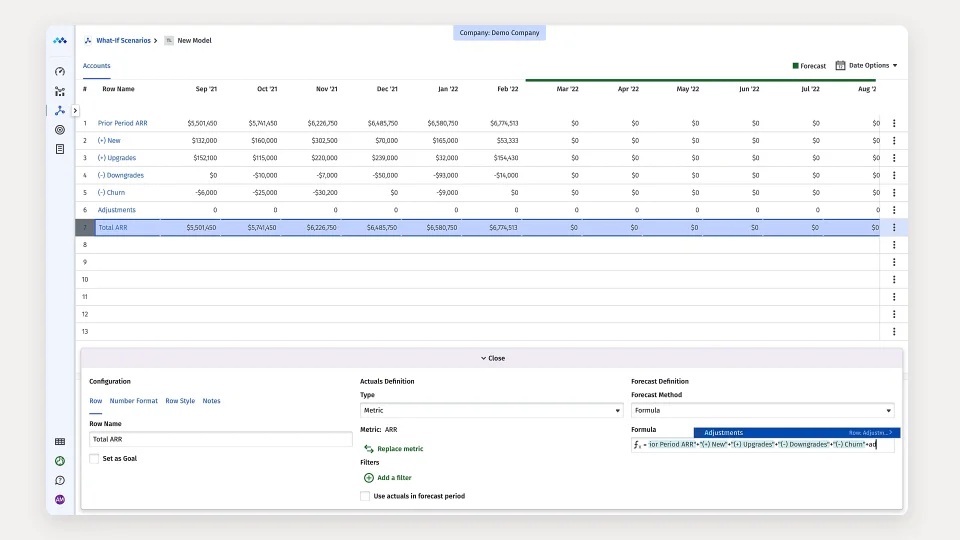Viewport: 960px width, 540px height.
Task: Click the table grid icon in sidebar
Action: (x=60, y=441)
